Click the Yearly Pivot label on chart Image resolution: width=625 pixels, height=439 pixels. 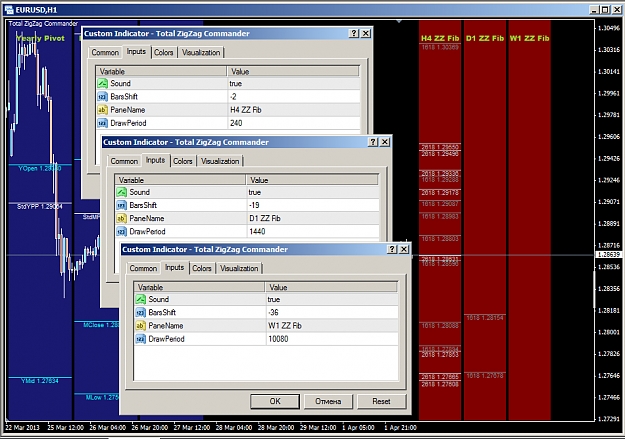(40, 38)
